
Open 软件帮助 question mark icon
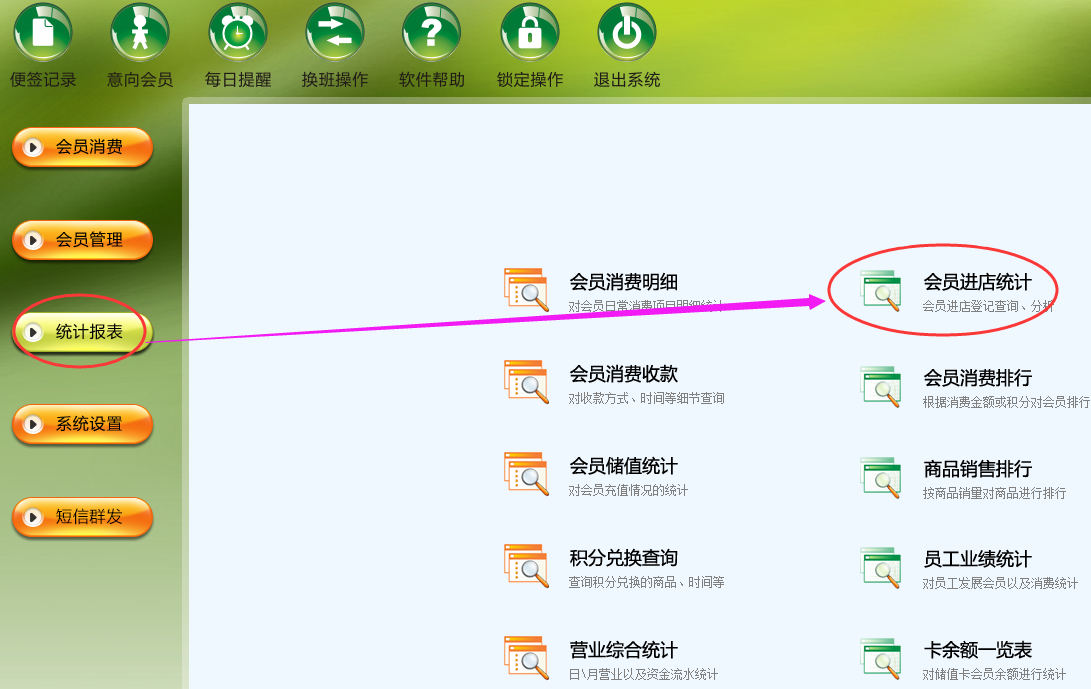tap(431, 32)
